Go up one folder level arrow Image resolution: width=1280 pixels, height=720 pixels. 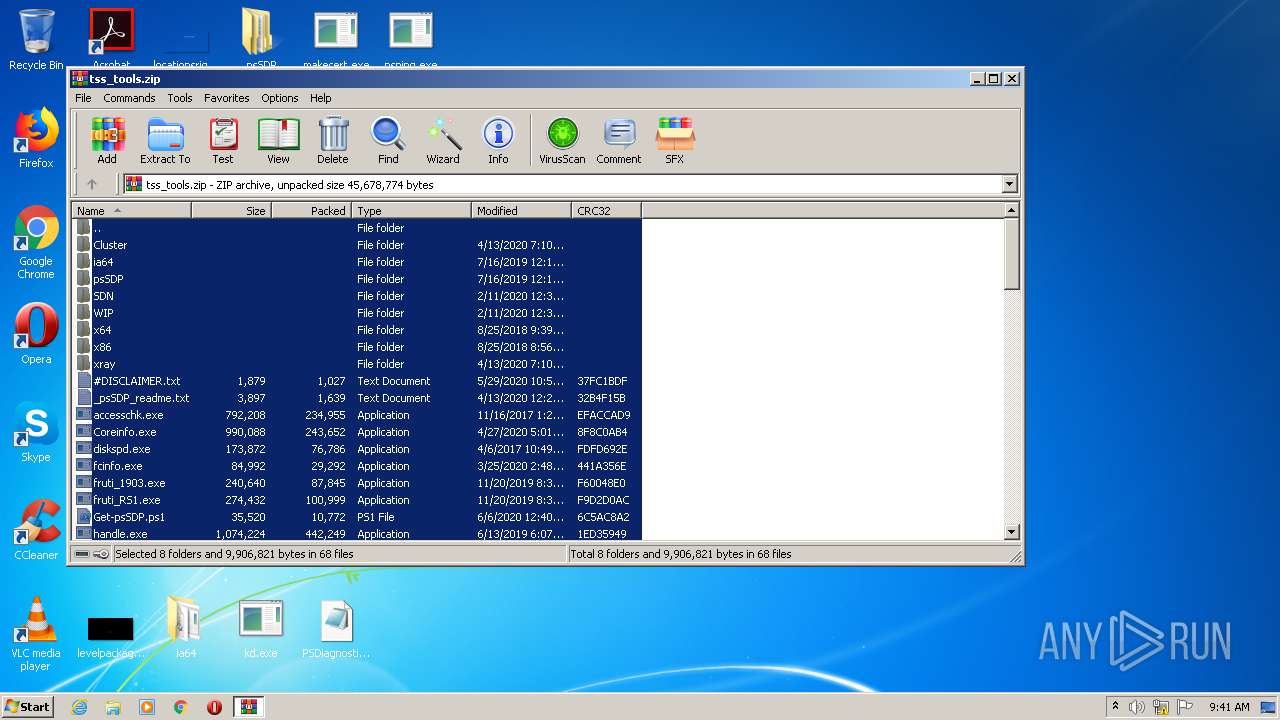tap(92, 184)
